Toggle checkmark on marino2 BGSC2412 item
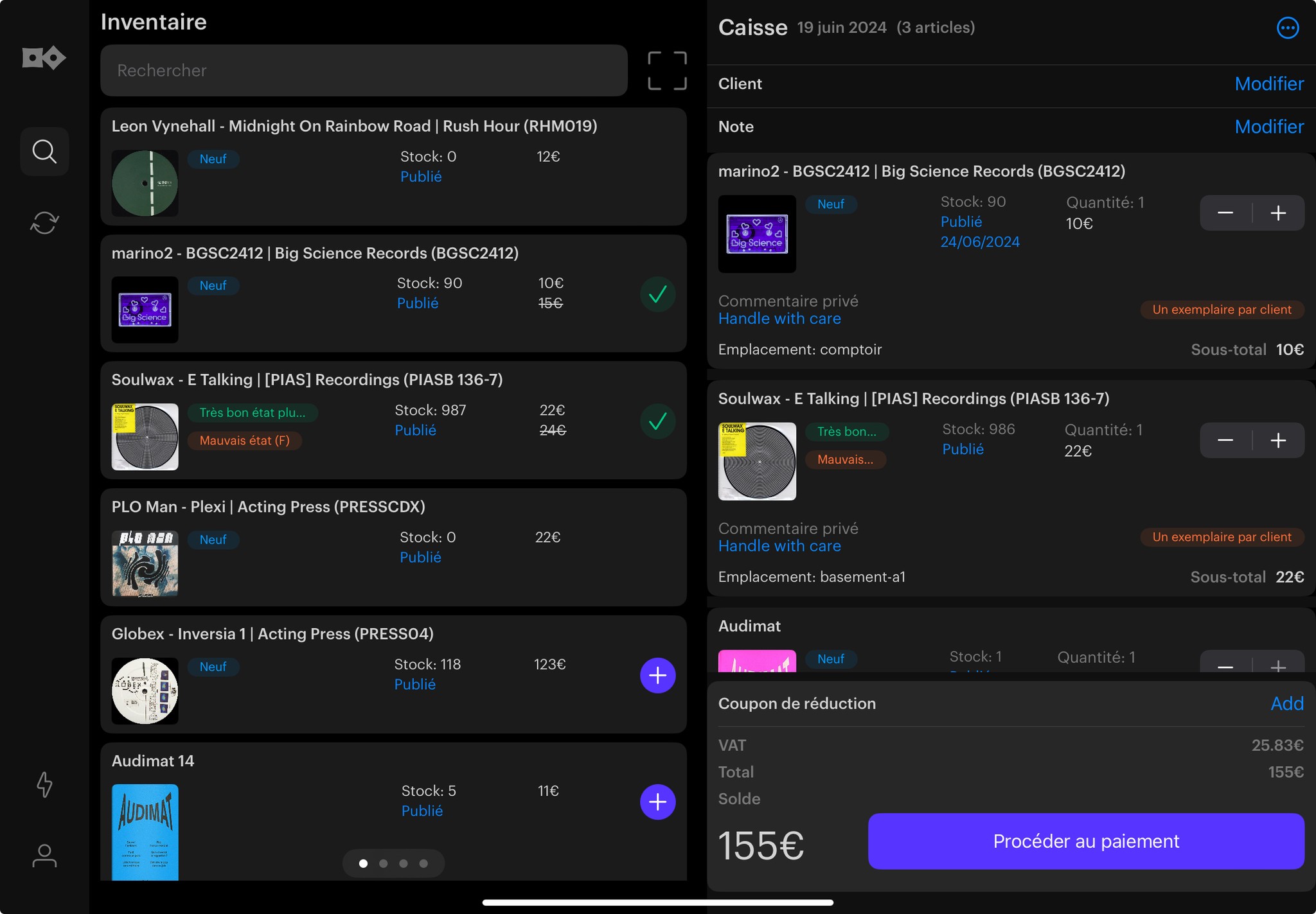This screenshot has height=914, width=1316. [x=657, y=294]
